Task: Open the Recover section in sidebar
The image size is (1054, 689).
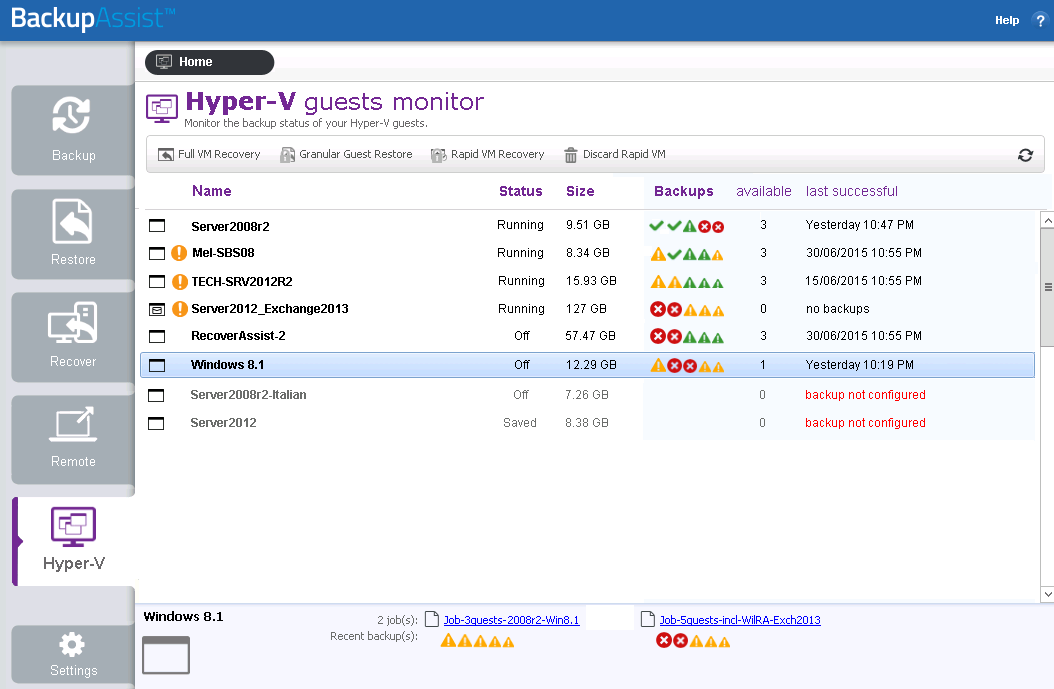Action: click(x=73, y=337)
